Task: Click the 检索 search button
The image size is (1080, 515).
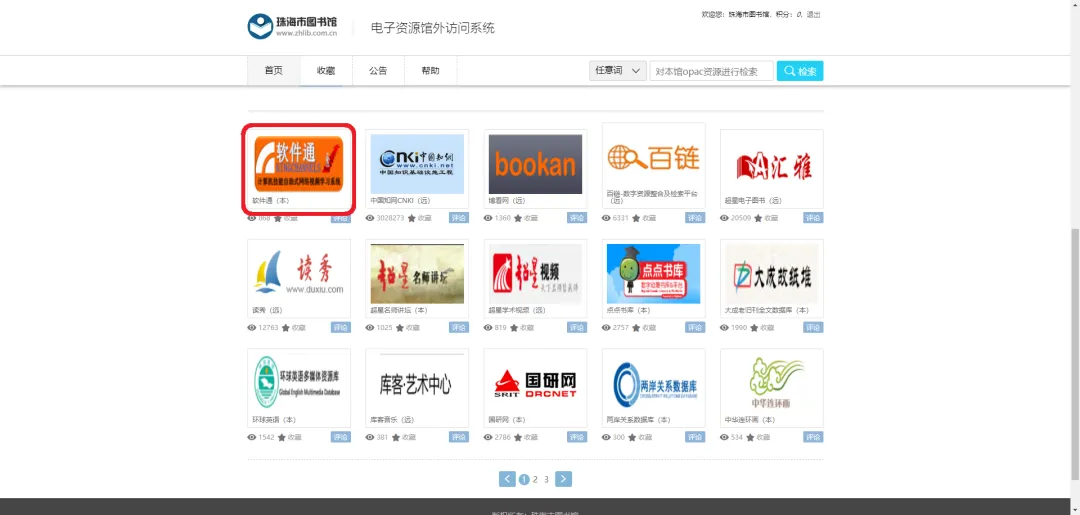Action: point(800,71)
